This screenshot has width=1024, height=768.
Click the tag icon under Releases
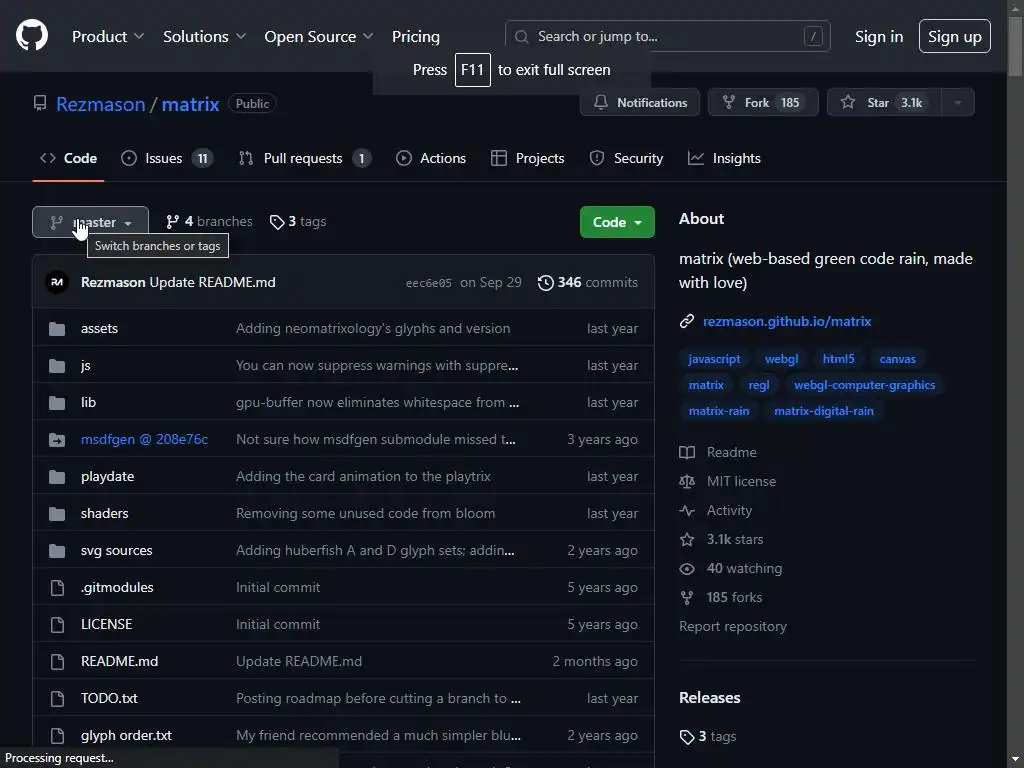(687, 737)
